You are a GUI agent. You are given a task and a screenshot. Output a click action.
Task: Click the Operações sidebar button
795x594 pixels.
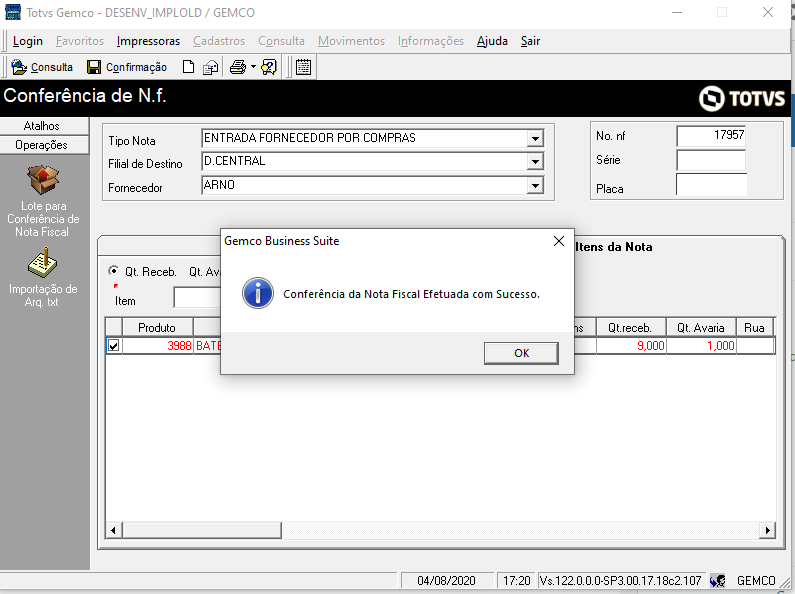[44, 145]
